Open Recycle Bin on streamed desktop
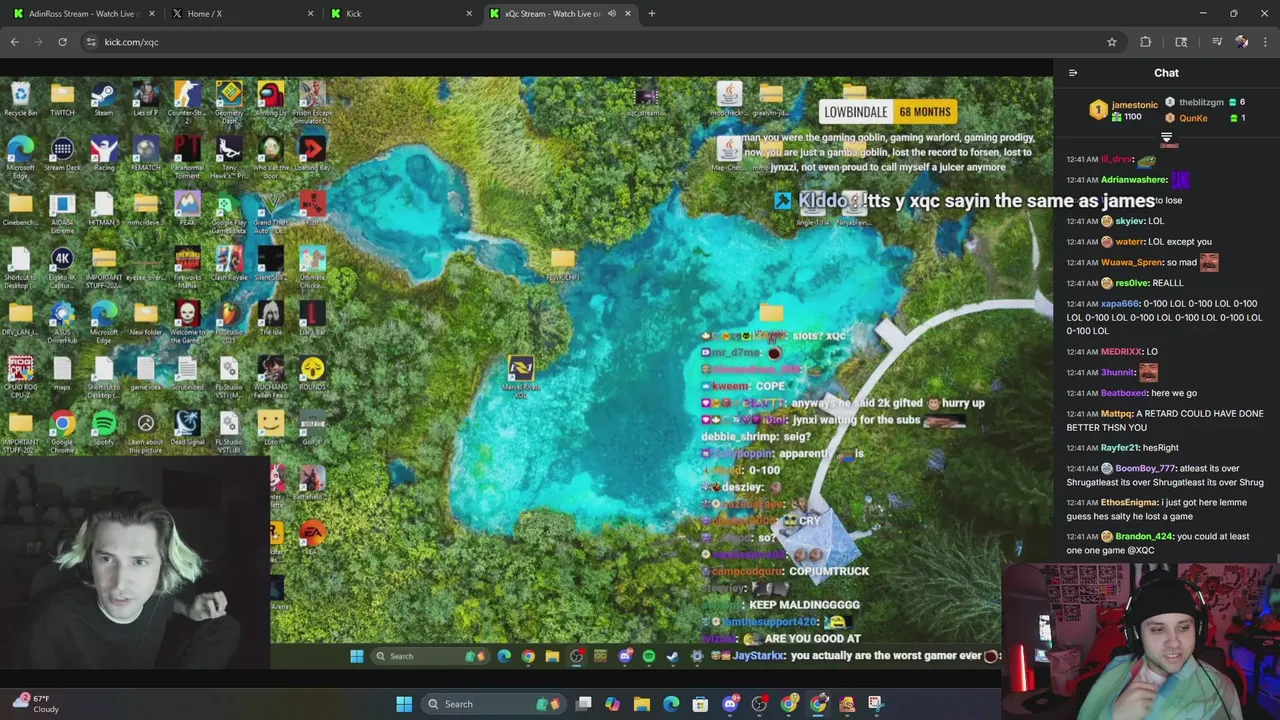1280x720 pixels. click(20, 99)
